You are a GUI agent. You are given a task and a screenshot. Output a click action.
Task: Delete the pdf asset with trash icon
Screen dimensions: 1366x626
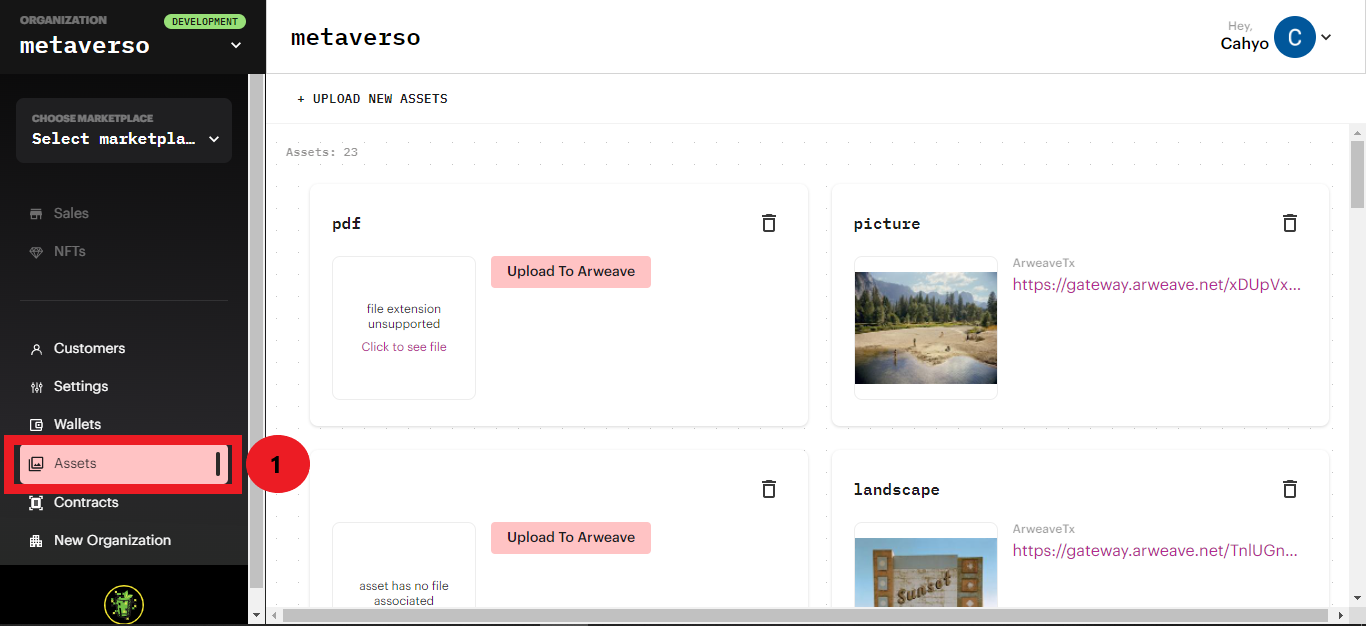pyautogui.click(x=768, y=223)
